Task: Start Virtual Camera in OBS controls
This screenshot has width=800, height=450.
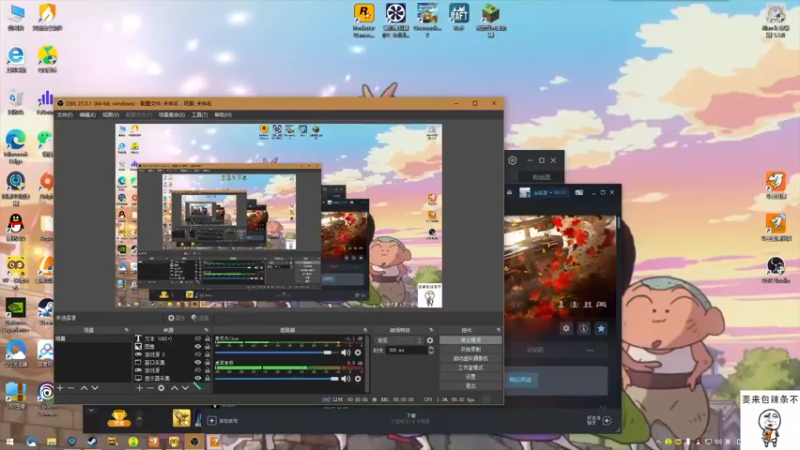Action: coord(470,359)
